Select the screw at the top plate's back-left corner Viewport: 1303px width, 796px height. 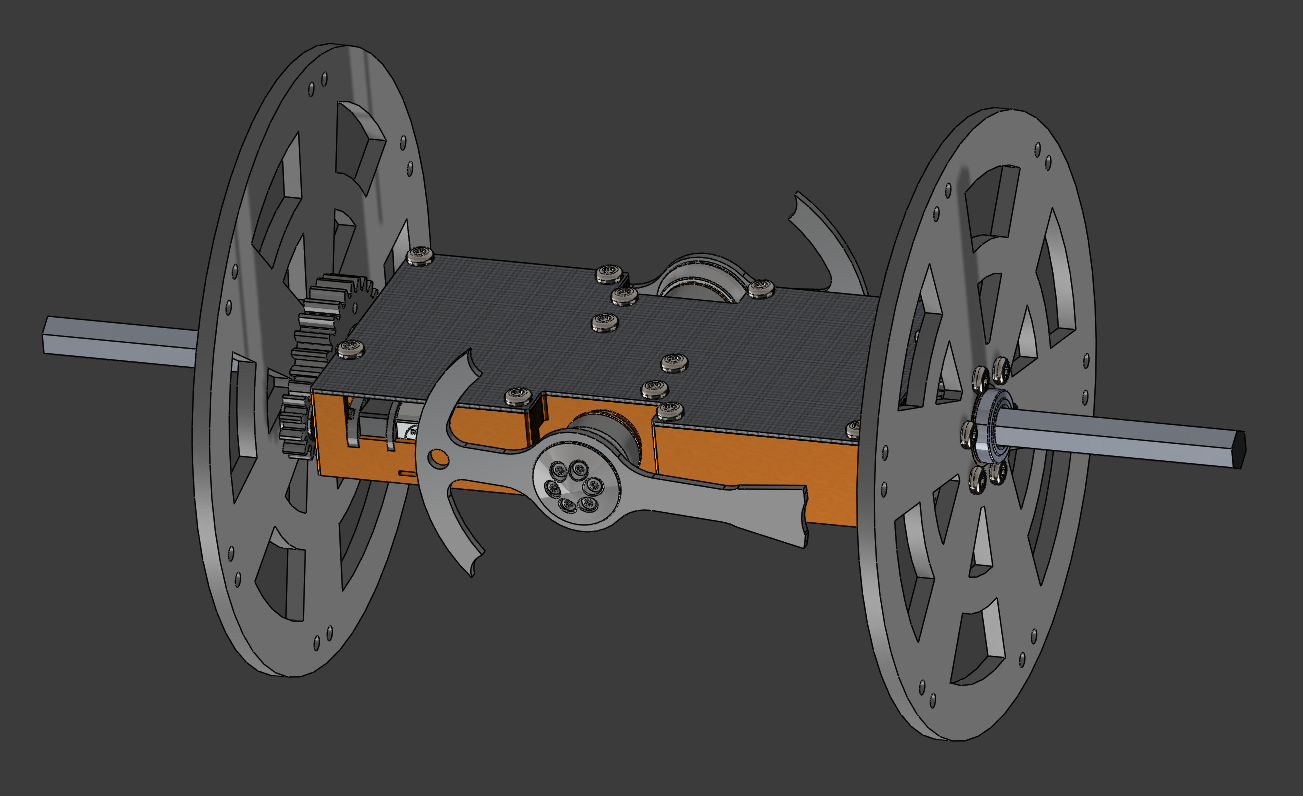click(x=420, y=257)
